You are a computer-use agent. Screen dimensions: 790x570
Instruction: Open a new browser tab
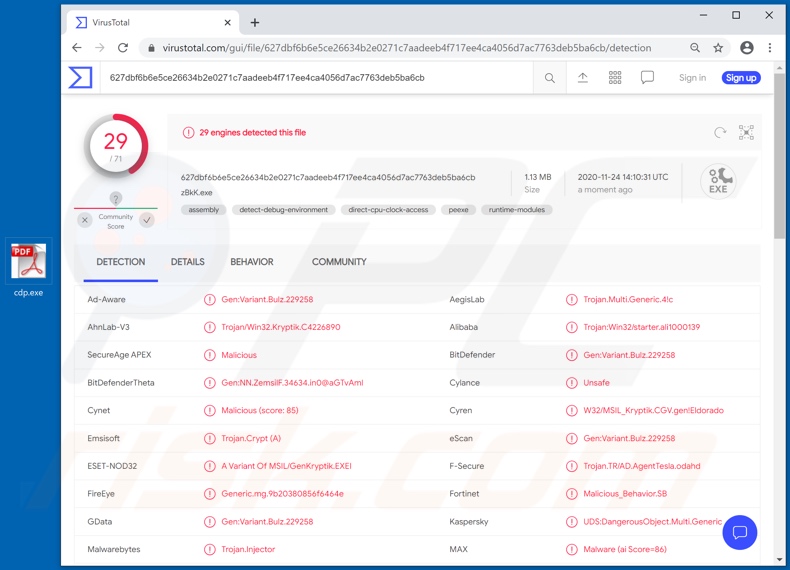(x=255, y=23)
